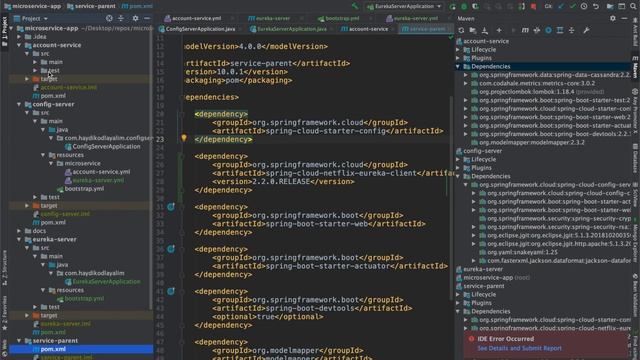Collapse all in Project panel
Viewport: 640px width, 360px height.
click(x=121, y=18)
